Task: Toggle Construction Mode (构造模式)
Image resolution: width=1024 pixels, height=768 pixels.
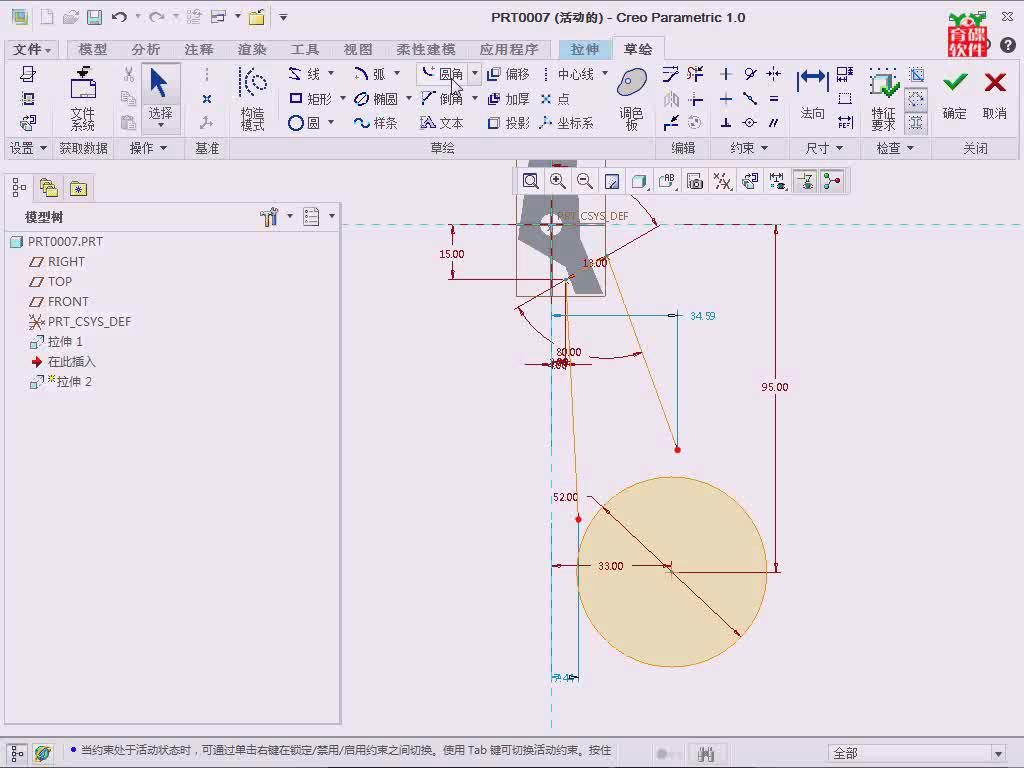Action: click(253, 99)
